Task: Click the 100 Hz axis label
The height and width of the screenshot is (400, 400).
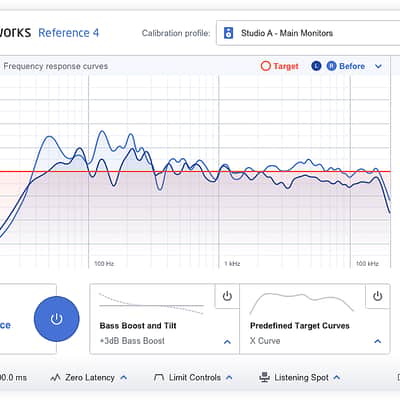Action: point(104,264)
